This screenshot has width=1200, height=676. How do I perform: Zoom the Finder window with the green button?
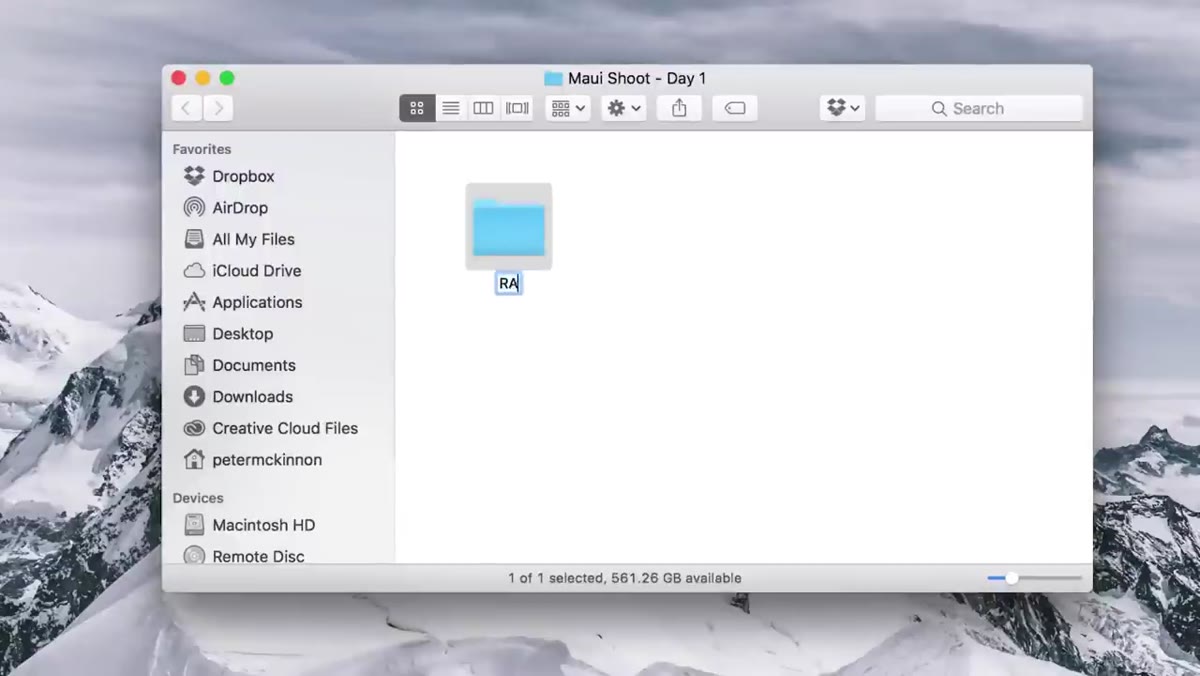[x=227, y=78]
